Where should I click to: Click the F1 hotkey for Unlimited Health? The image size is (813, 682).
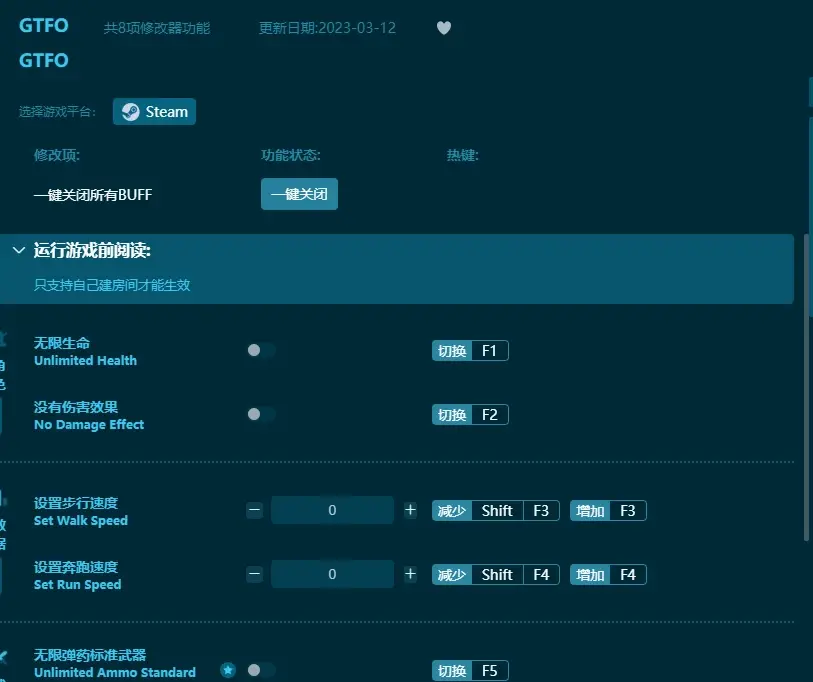[x=470, y=351]
